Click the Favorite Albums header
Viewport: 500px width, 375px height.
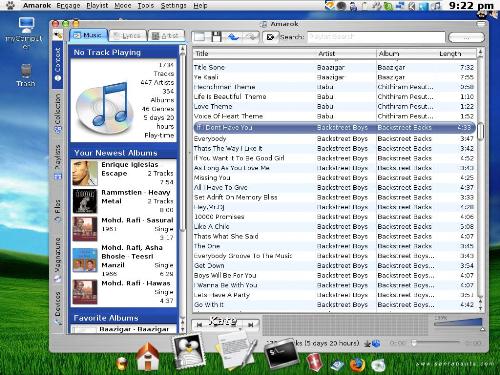[123, 318]
